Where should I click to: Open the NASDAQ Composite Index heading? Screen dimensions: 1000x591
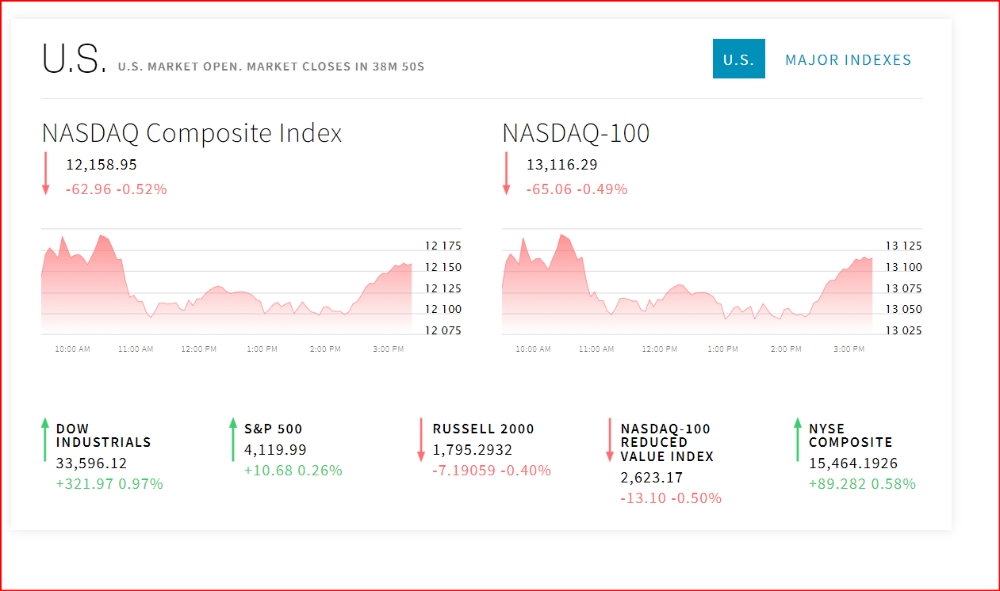(192, 133)
